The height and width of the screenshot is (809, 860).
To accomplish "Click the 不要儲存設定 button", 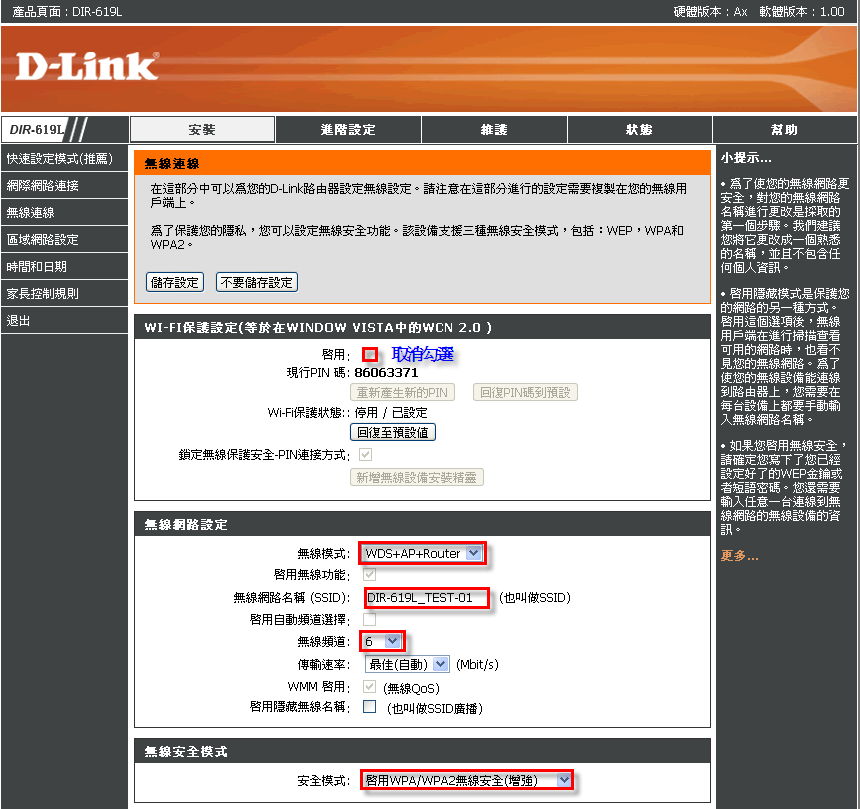I will pos(257,282).
